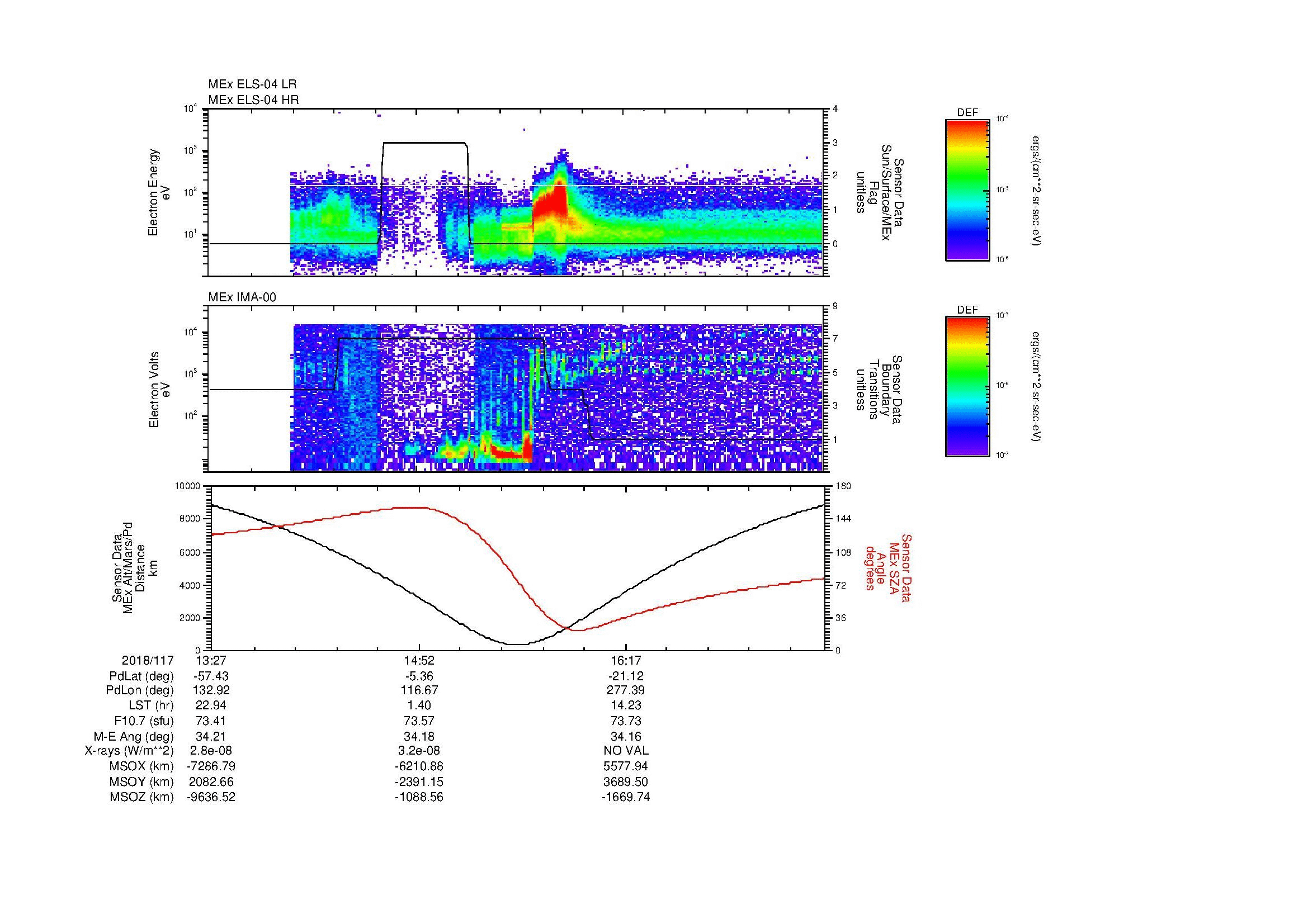The image size is (1308, 924).
Task: Click the MSOZ value '-9636.52'
Action: [211, 797]
